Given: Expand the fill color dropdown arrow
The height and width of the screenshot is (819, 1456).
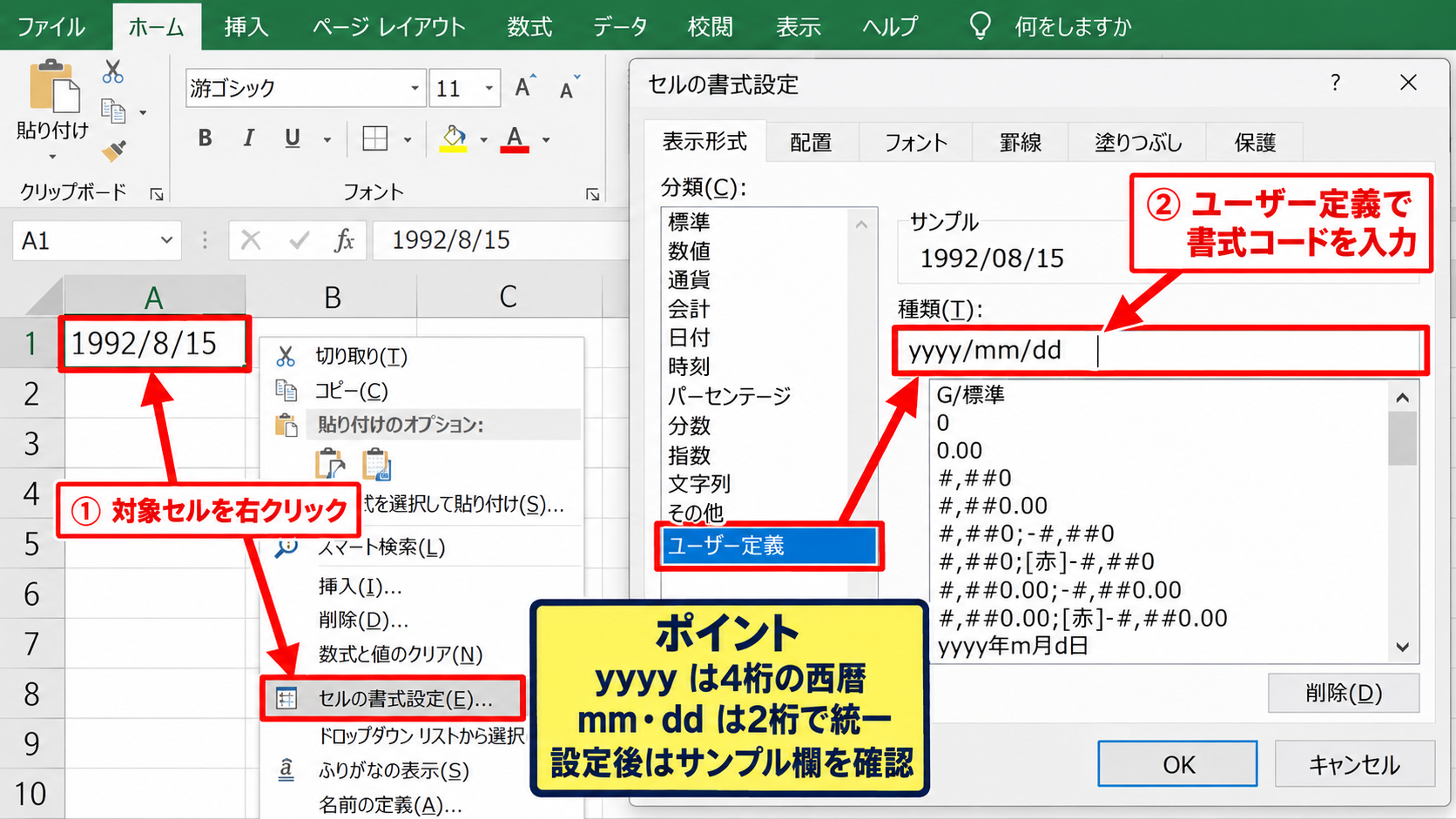Looking at the screenshot, I should pos(483,139).
